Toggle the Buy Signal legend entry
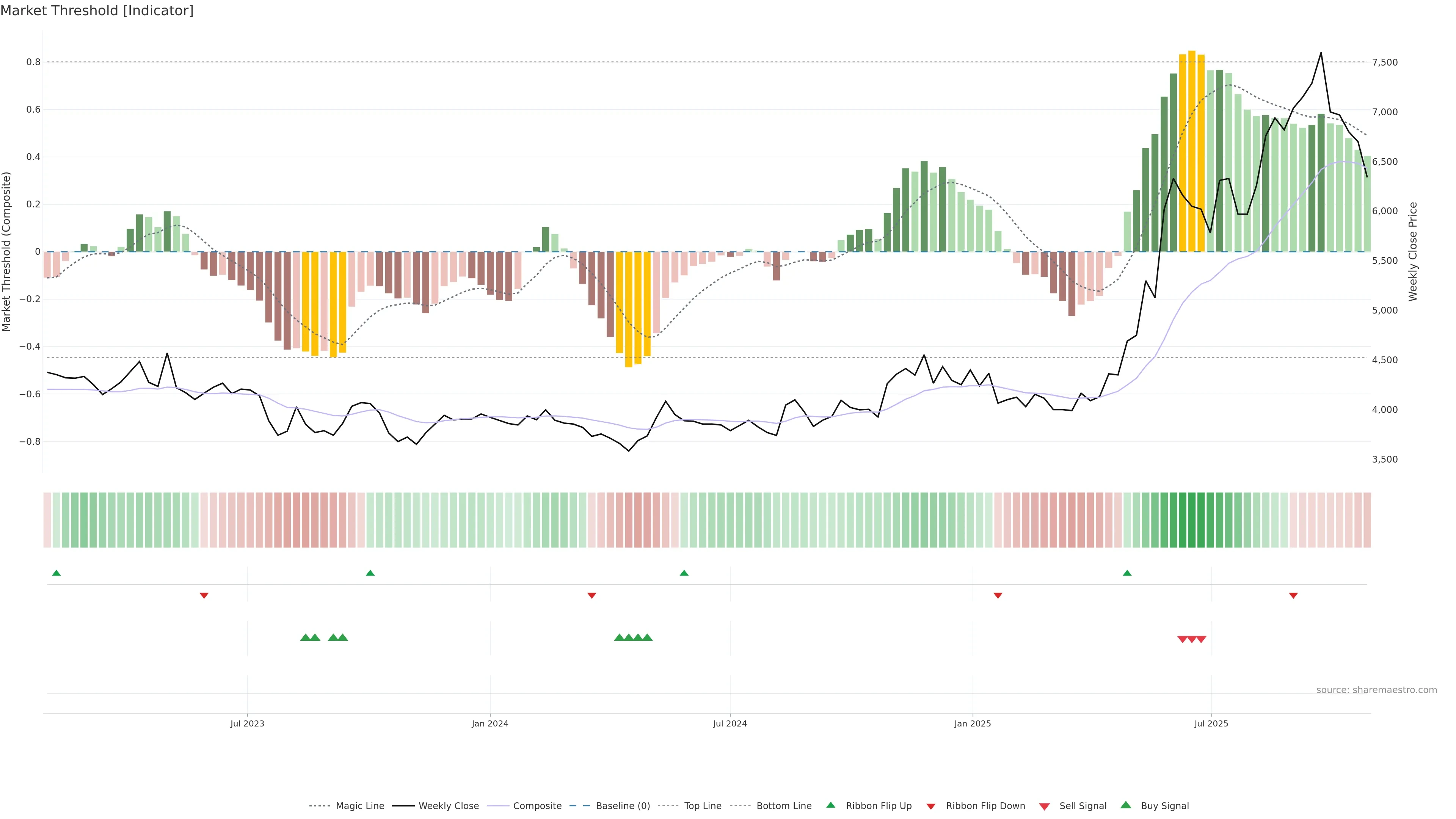This screenshot has width=1456, height=819. click(x=1164, y=806)
